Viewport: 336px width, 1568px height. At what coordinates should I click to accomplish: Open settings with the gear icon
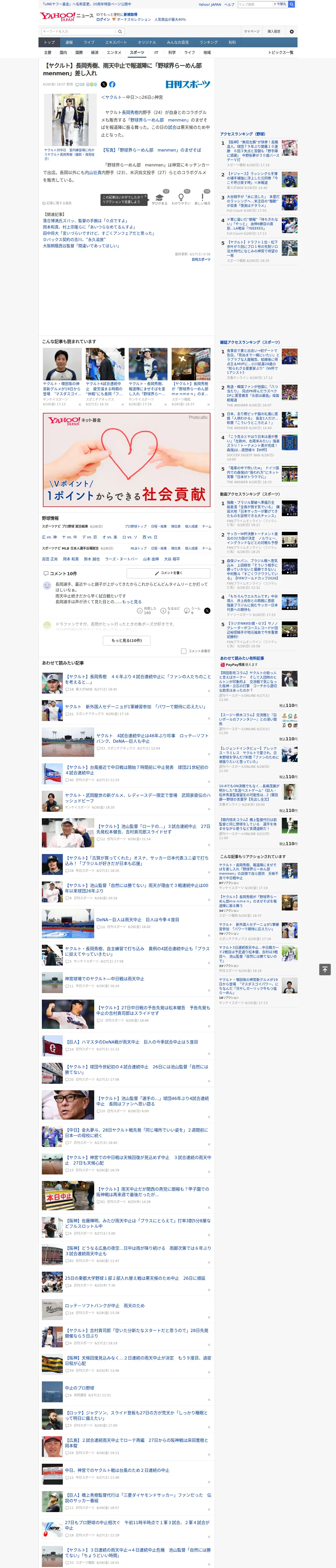tap(292, 32)
